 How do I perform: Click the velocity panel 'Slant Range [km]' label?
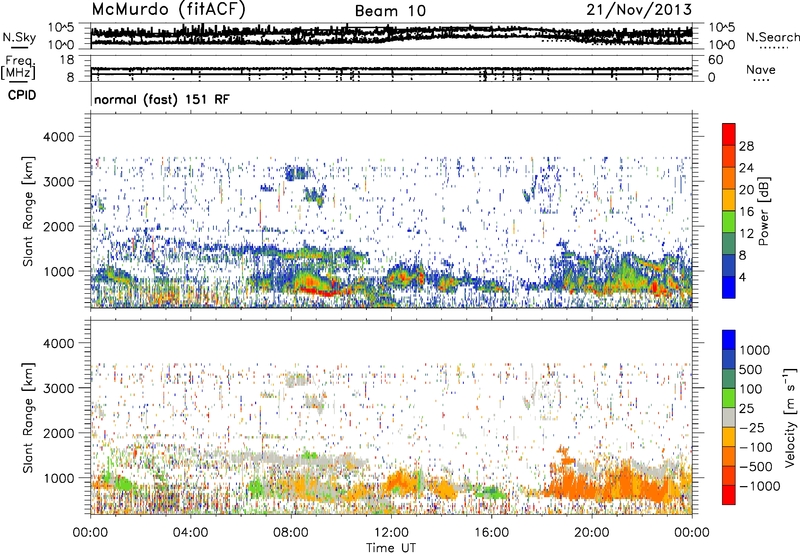(x=28, y=417)
